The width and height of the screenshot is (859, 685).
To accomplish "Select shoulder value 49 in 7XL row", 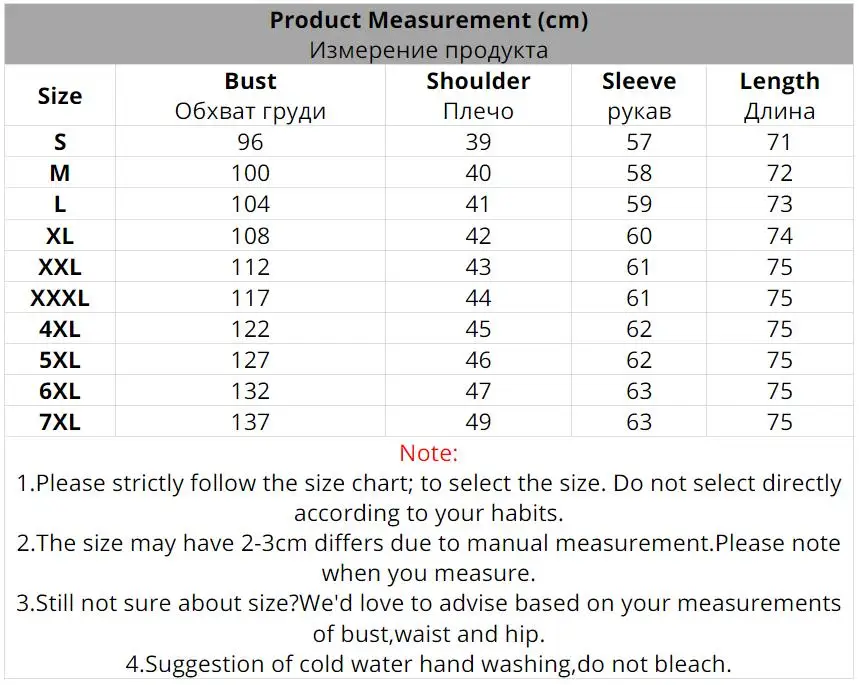I will tap(478, 422).
